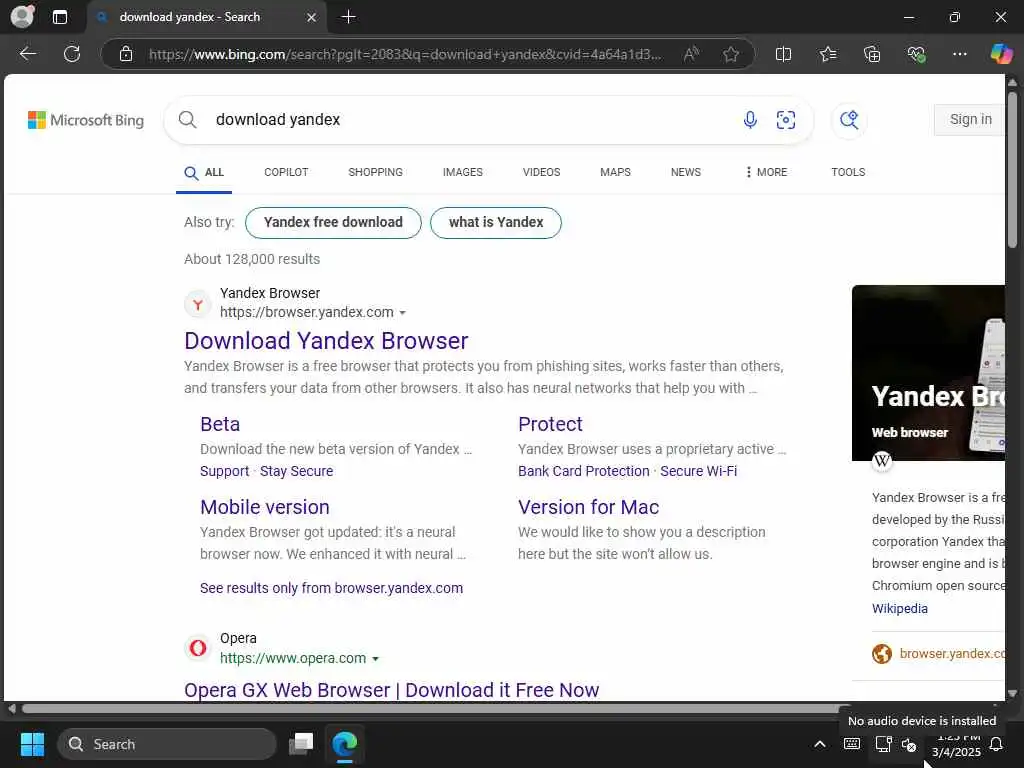
Task: Click the browser address bar URL
Action: (x=405, y=54)
